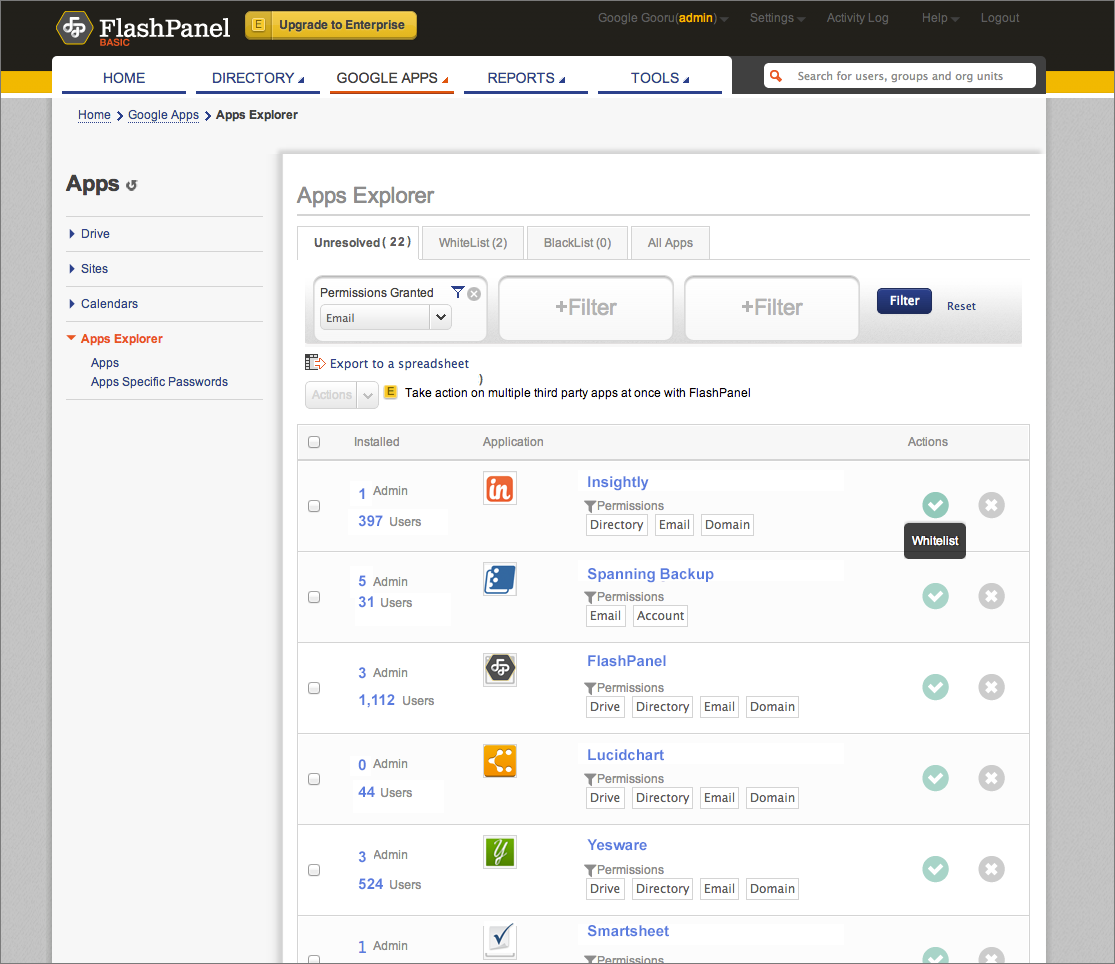Switch to the All Apps tab
Image resolution: width=1115 pixels, height=964 pixels.
tap(670, 243)
